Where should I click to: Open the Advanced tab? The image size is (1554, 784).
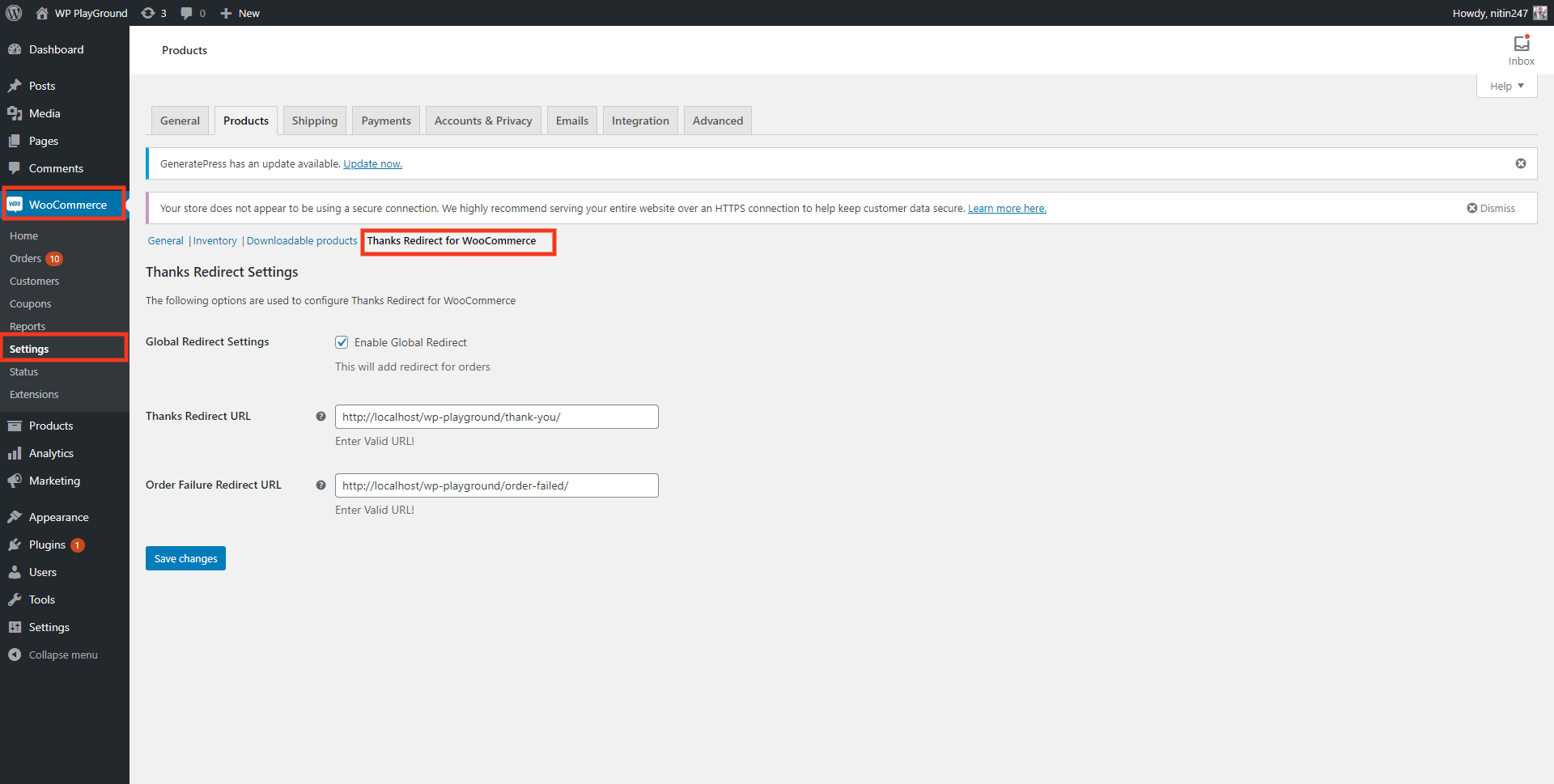(718, 121)
